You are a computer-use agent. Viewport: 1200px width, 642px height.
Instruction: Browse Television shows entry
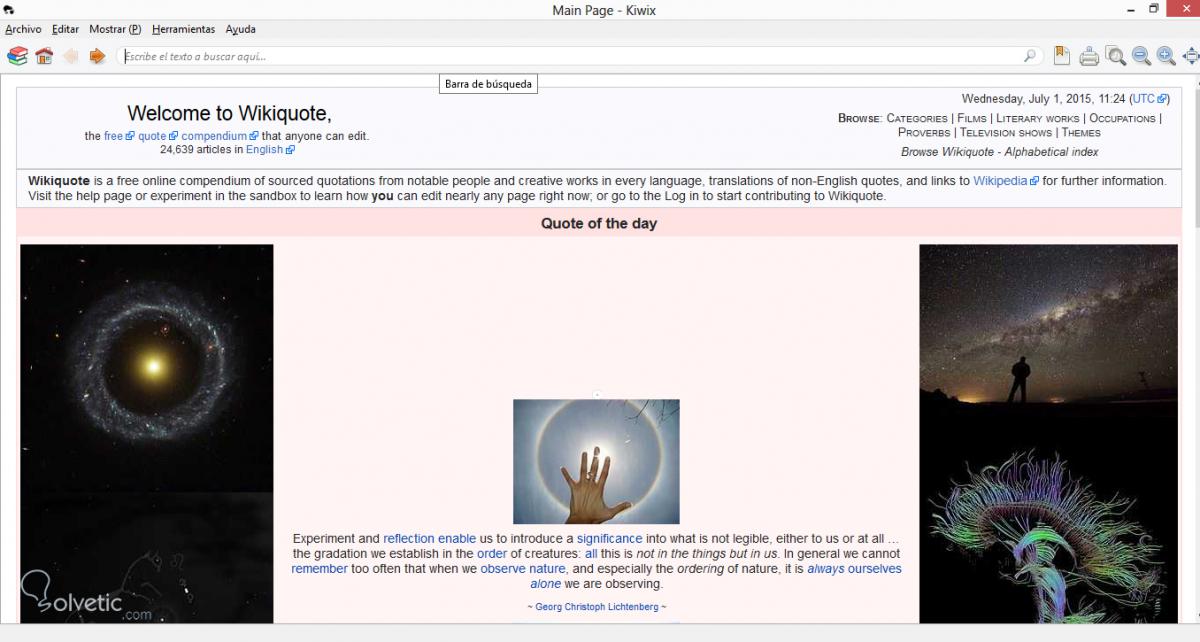[x=1006, y=132]
